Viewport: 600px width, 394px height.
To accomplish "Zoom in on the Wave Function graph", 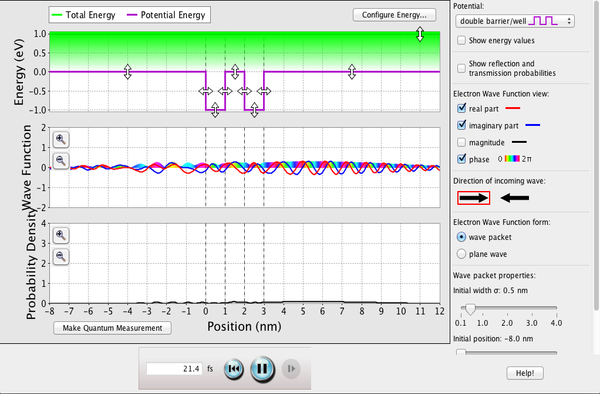I will coord(61,139).
